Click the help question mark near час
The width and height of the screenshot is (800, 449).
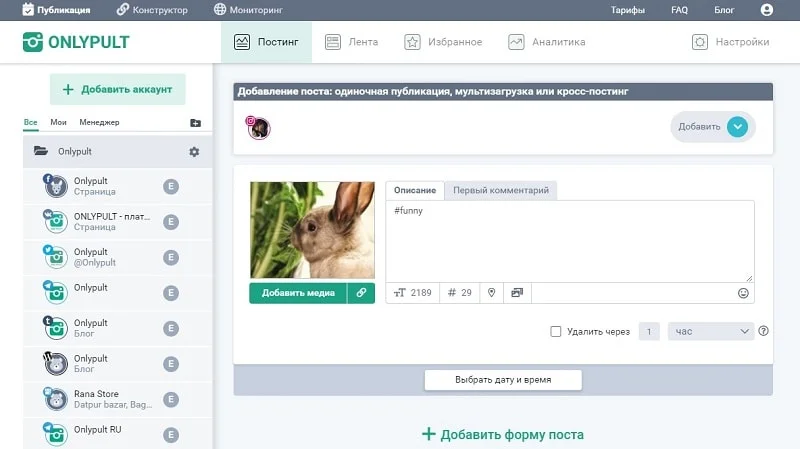click(x=764, y=331)
